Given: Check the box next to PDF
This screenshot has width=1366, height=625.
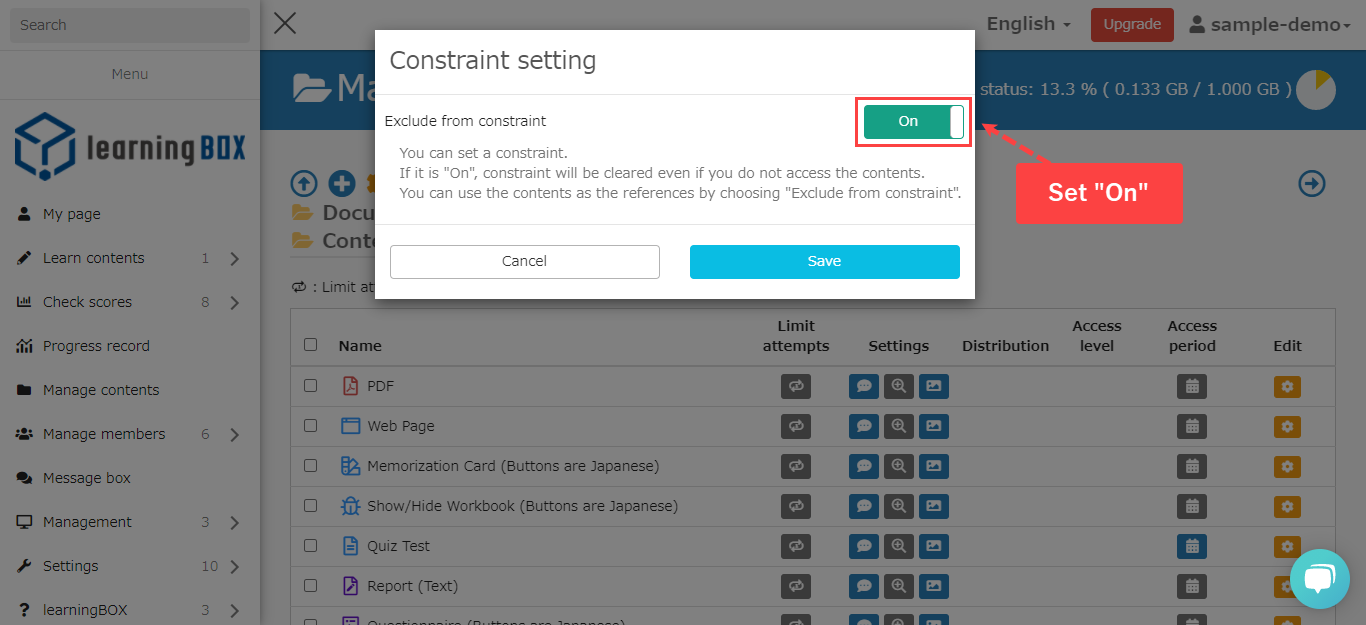Looking at the screenshot, I should [311, 385].
